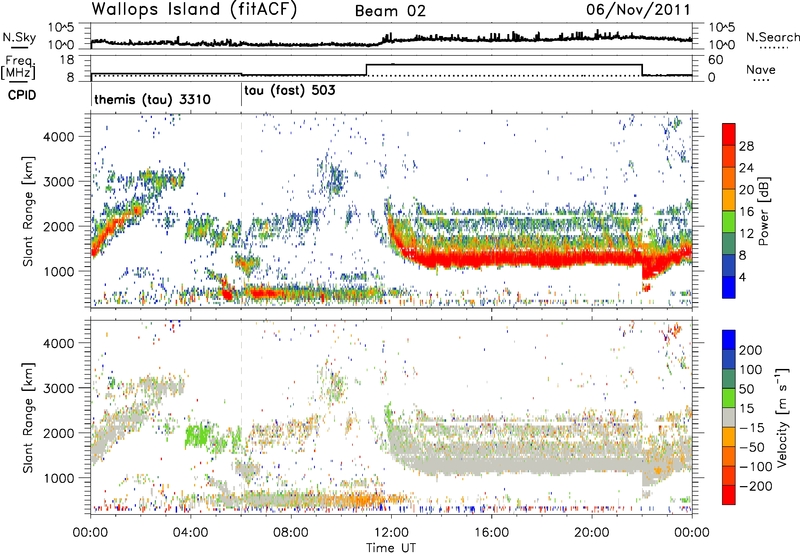Click the 'CPID' row label
The image size is (800, 554).
22,95
